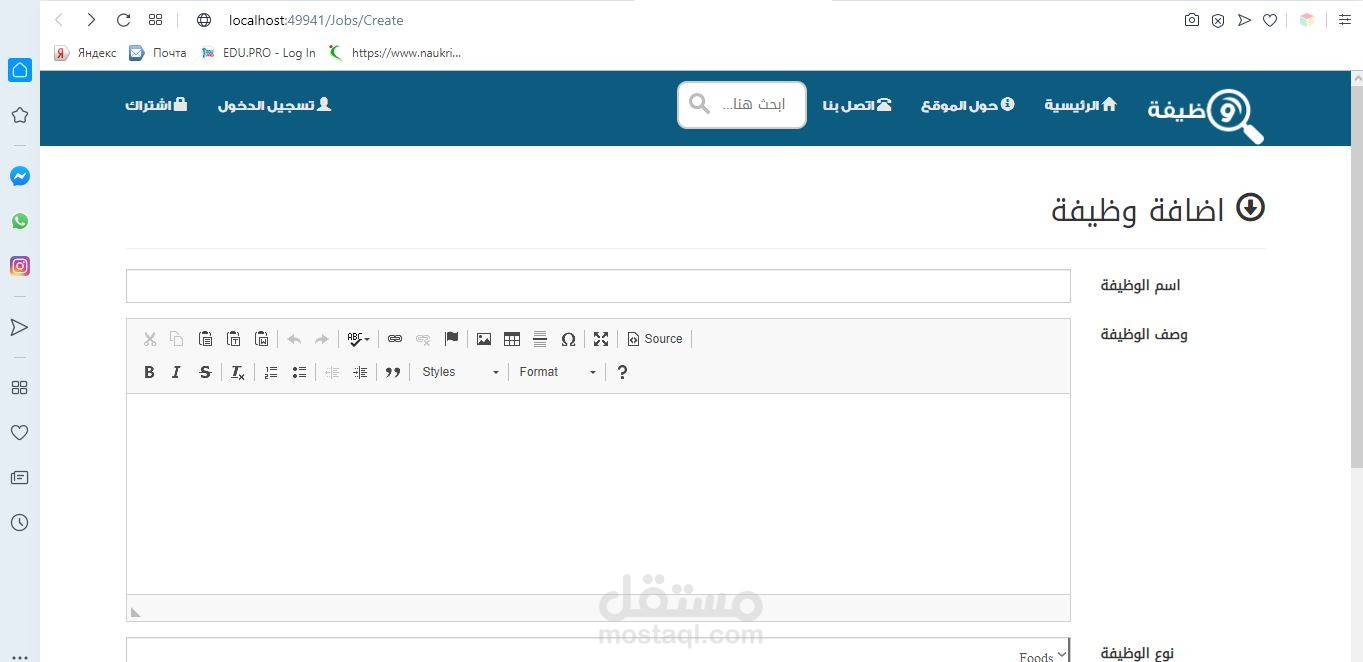The height and width of the screenshot is (662, 1363).
Task: Open اتصل بنا contact menu item
Action: tap(857, 105)
